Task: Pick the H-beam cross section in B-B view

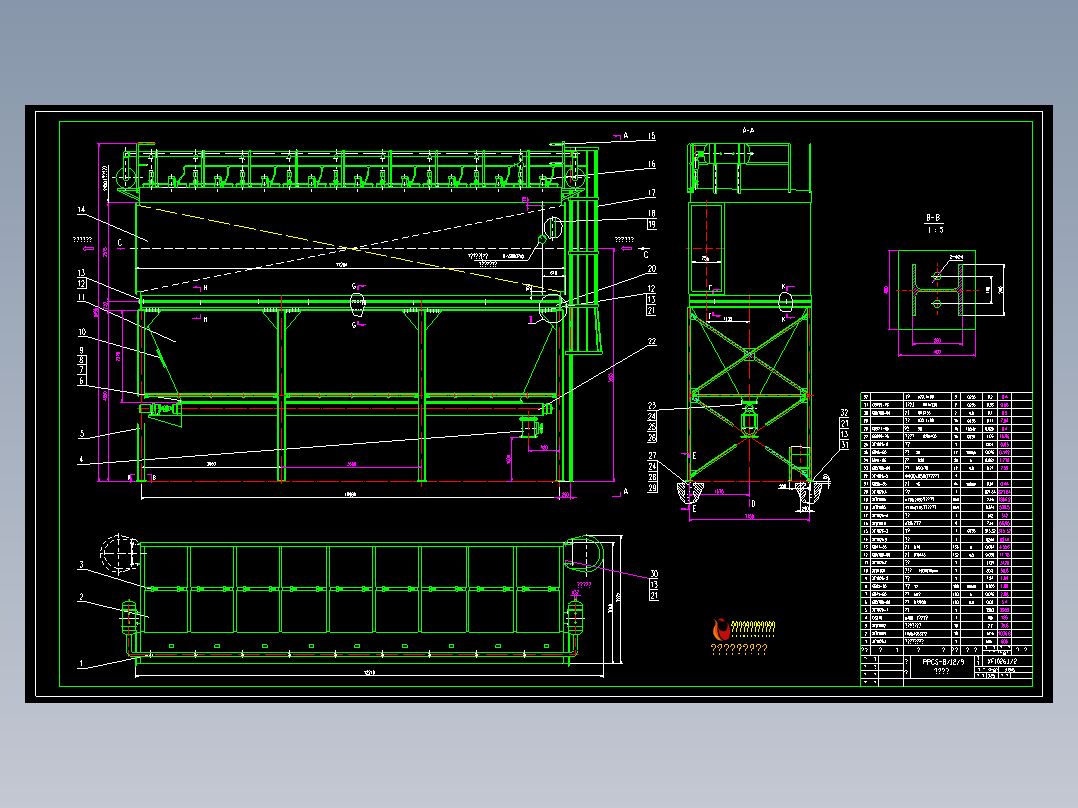Action: 936,290
